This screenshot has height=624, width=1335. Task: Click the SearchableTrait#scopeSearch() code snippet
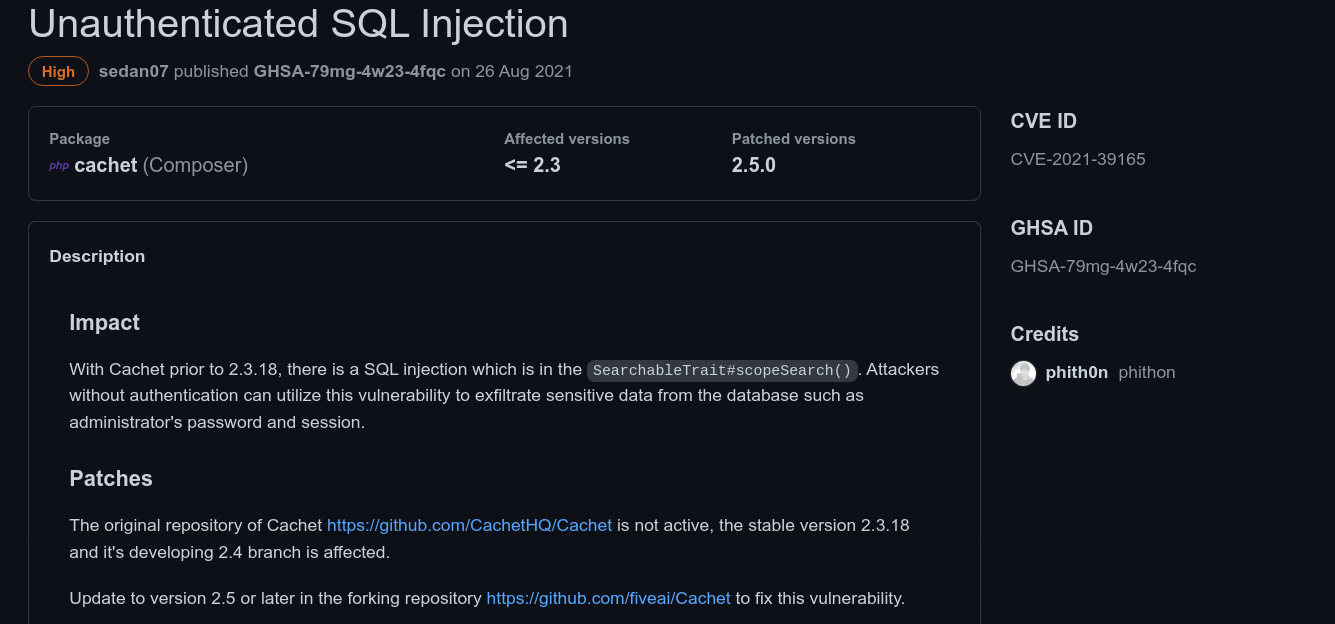click(x=722, y=370)
